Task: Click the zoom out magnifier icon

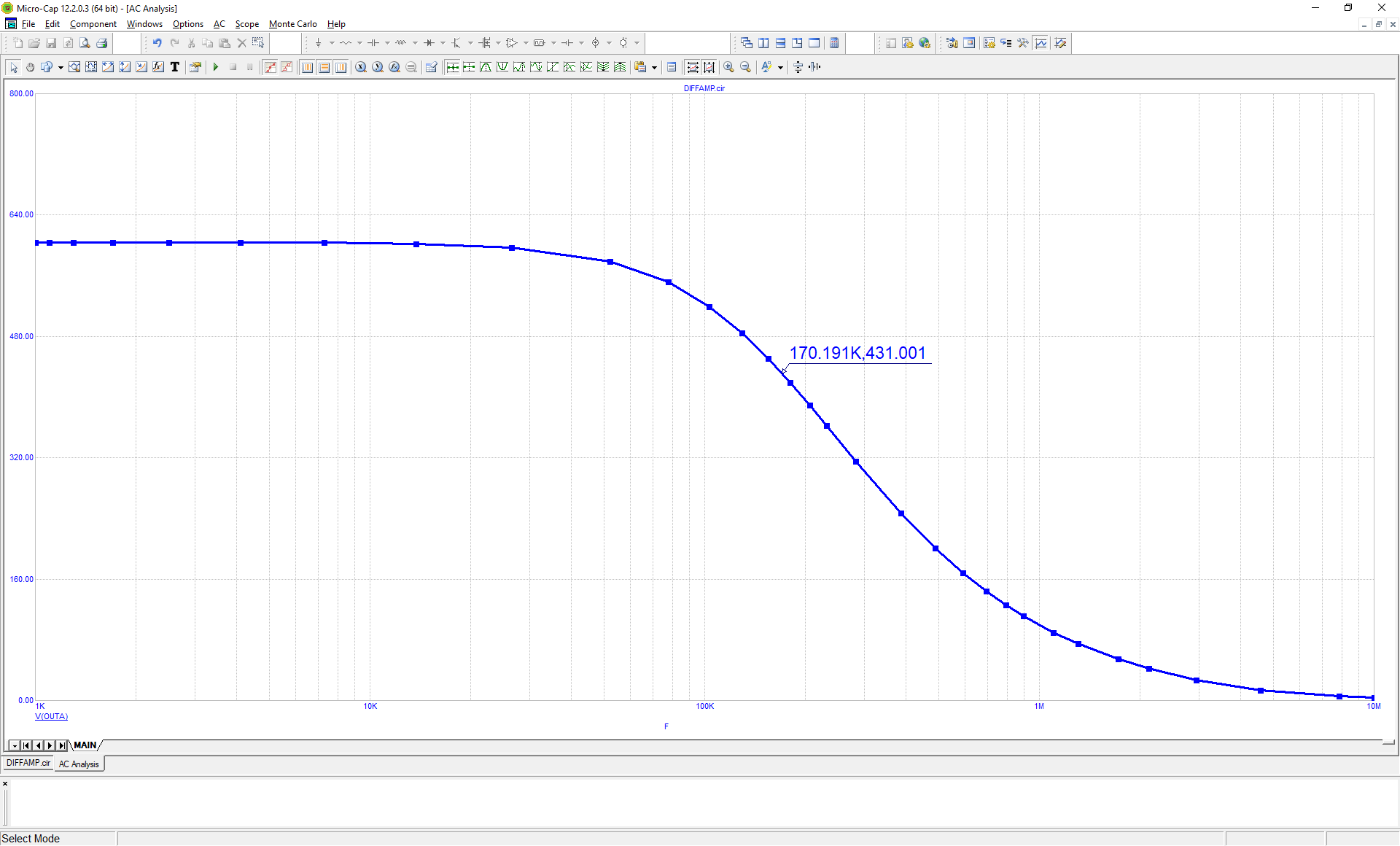Action: pyautogui.click(x=745, y=67)
